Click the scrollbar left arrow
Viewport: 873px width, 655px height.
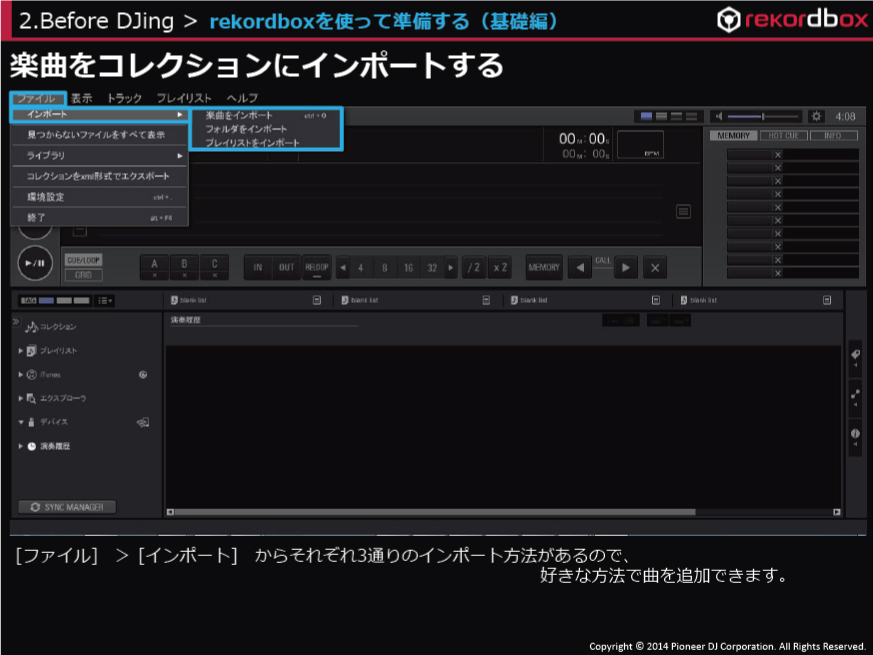[170, 512]
